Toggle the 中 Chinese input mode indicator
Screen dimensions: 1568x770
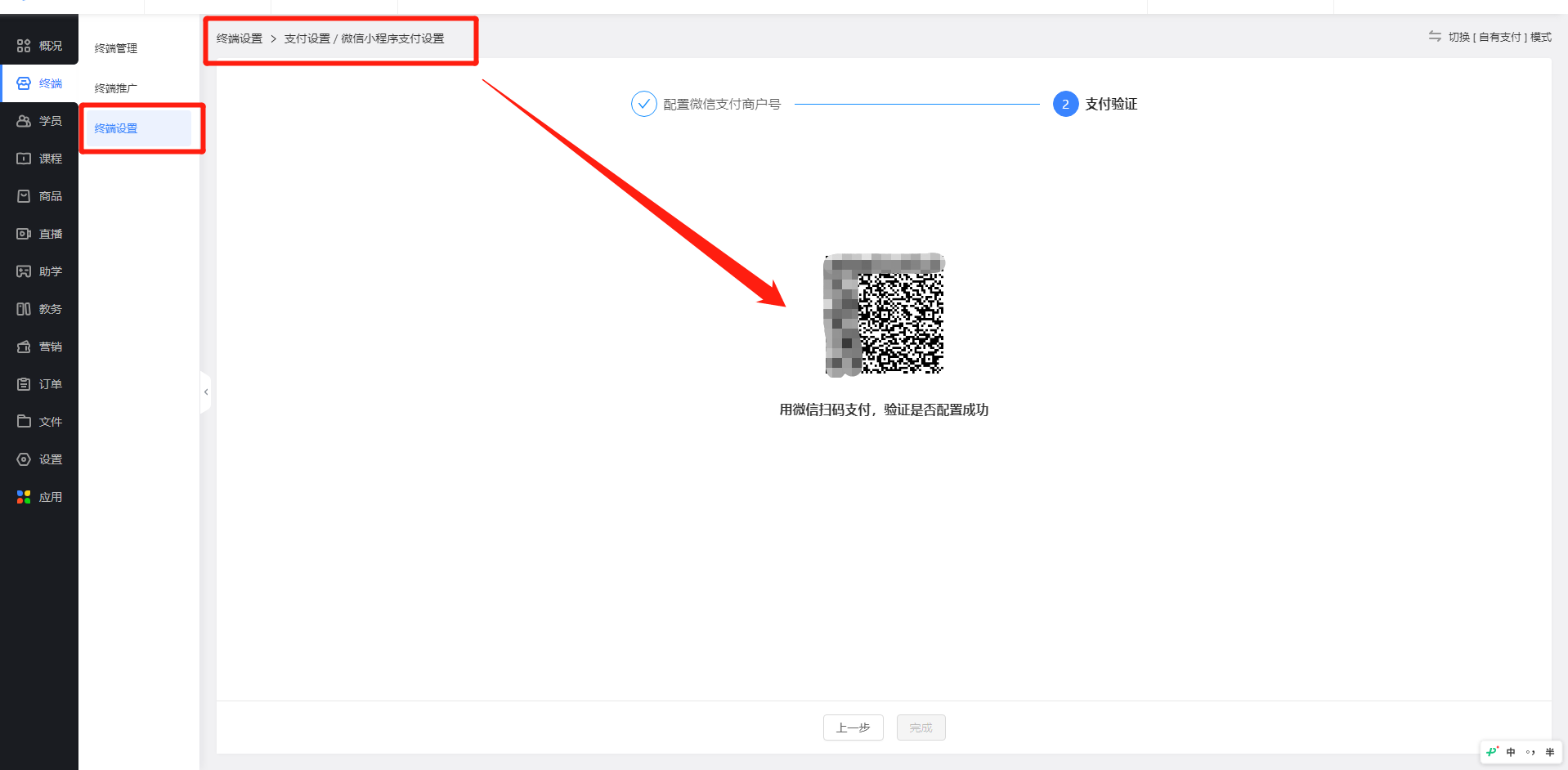tap(1511, 752)
